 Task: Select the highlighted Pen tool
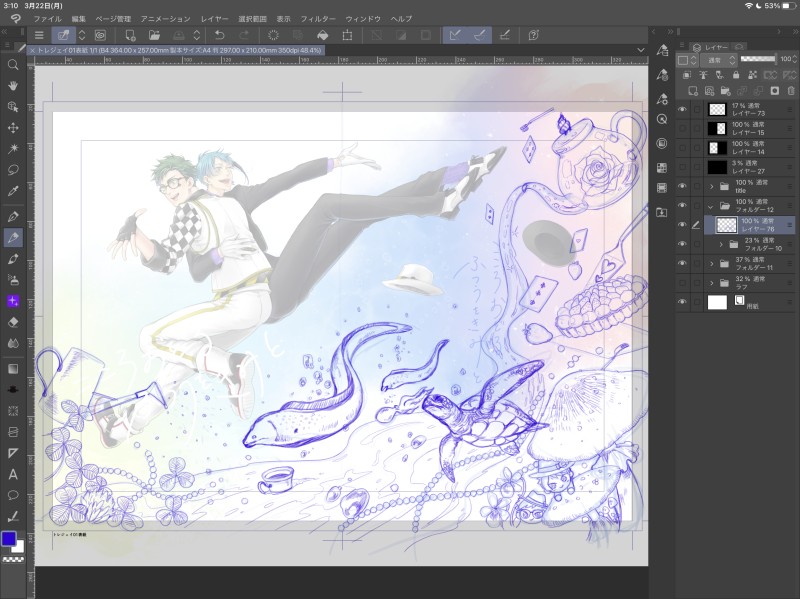(x=13, y=237)
